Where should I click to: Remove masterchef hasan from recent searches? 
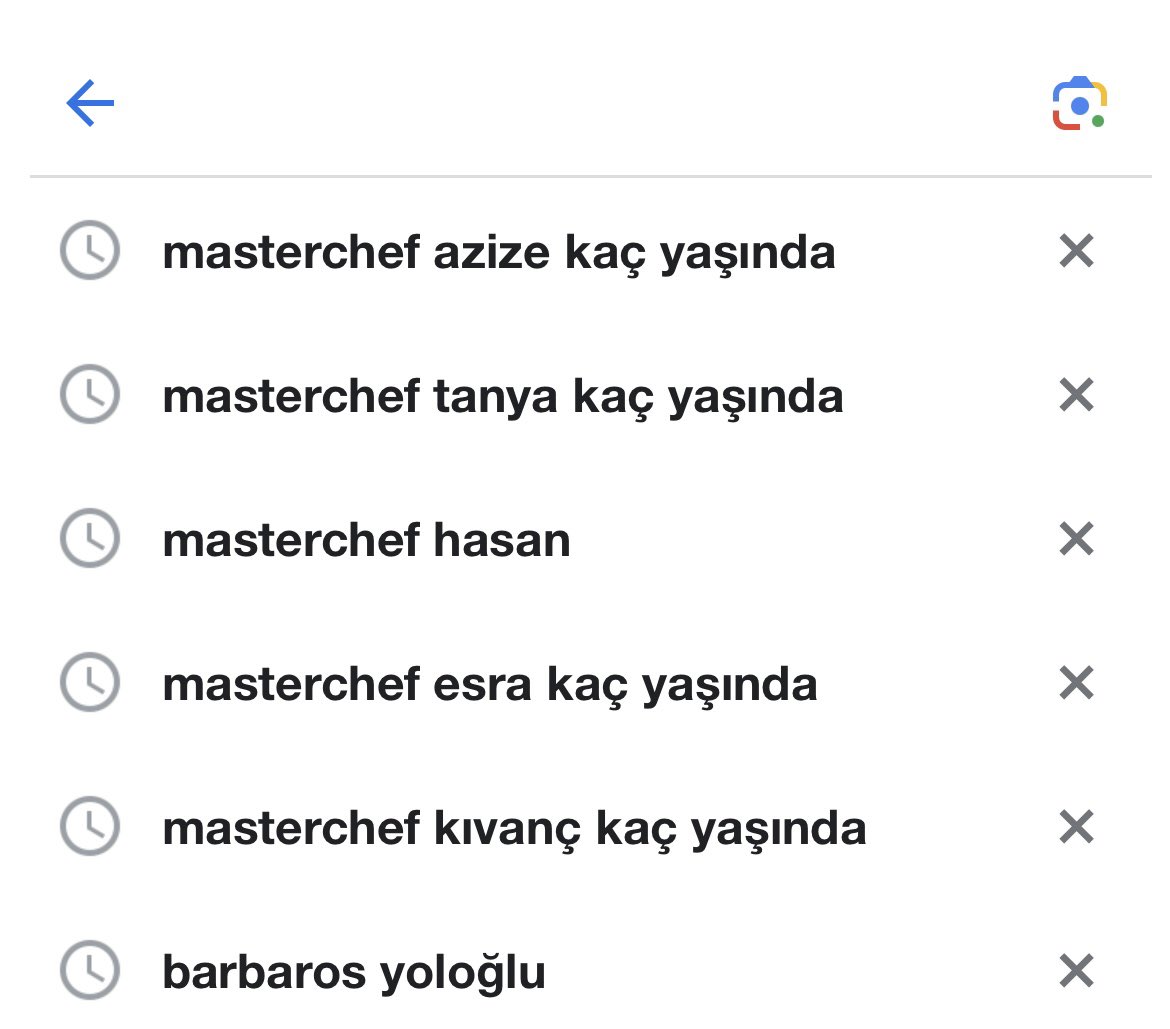(1076, 539)
